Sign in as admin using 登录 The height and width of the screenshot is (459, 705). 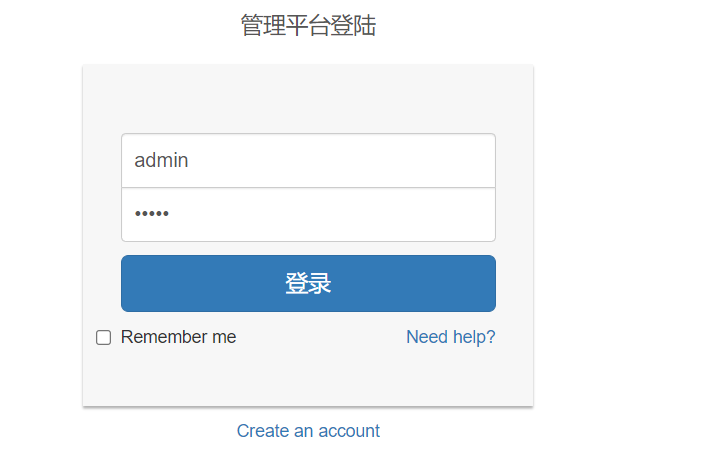(x=308, y=283)
